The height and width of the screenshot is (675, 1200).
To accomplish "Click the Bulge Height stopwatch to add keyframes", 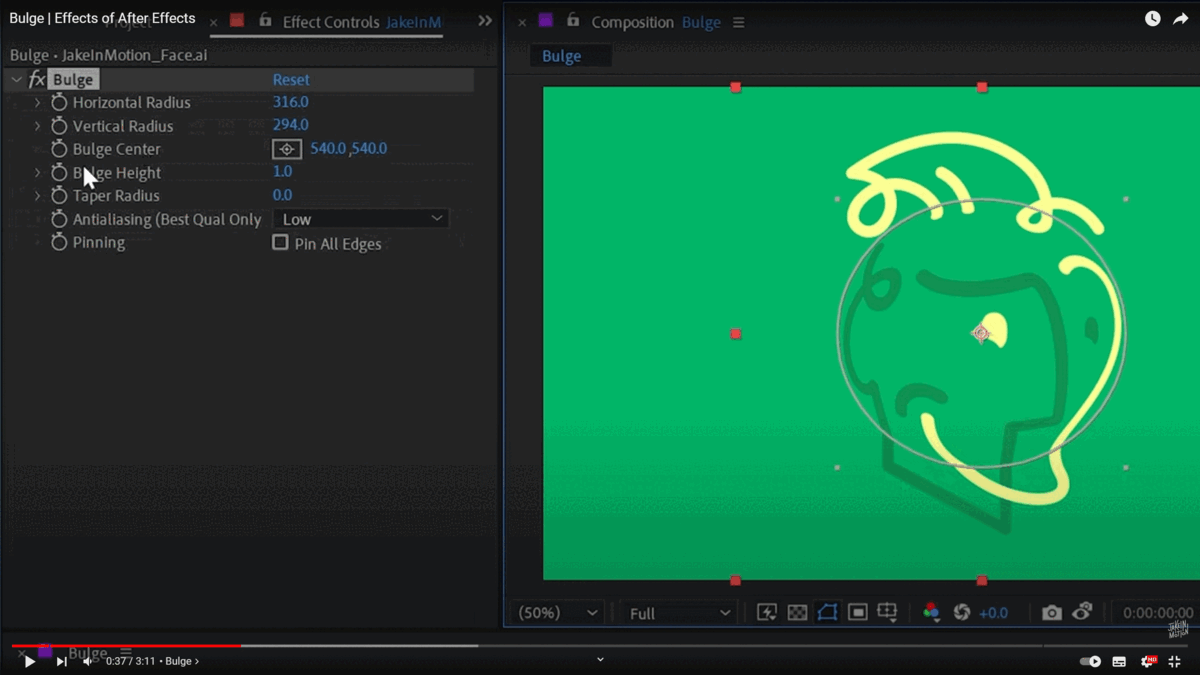I will pyautogui.click(x=58, y=172).
